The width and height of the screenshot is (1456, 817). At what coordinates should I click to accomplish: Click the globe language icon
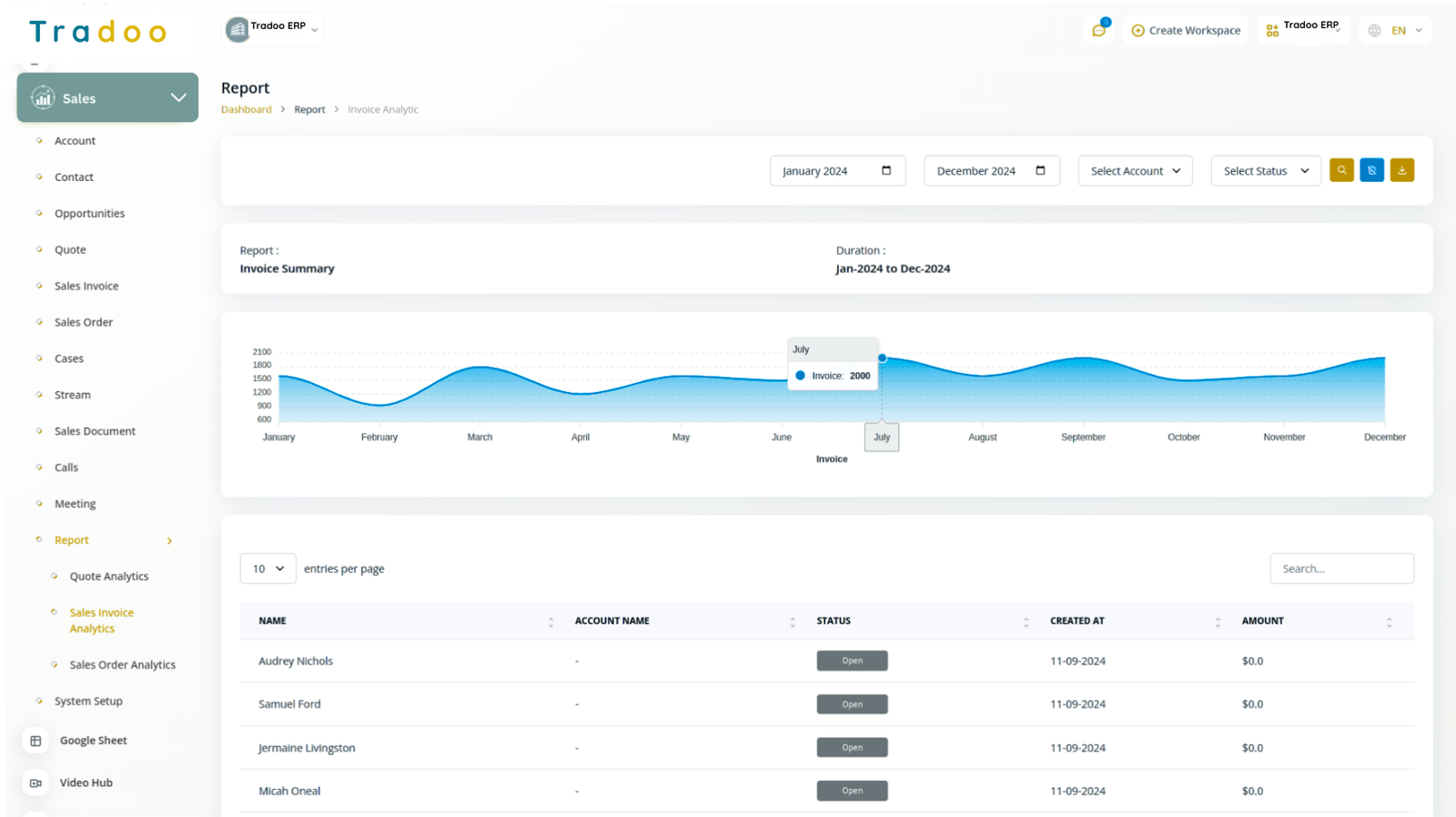[x=1374, y=30]
